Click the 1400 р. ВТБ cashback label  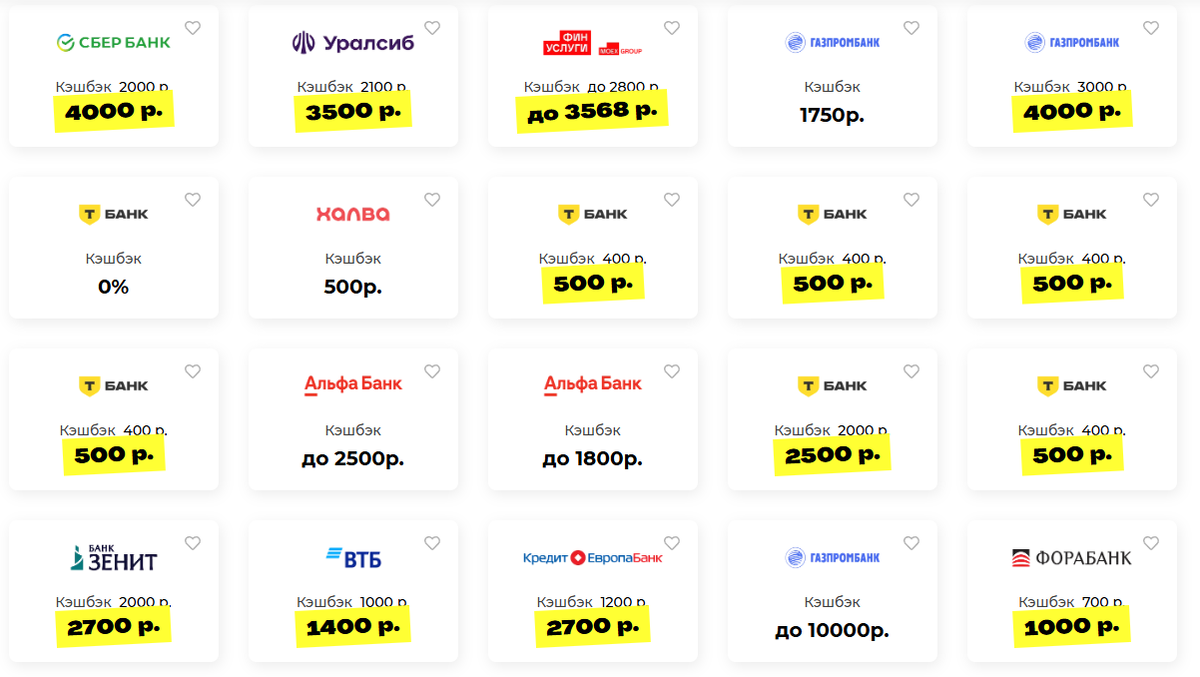coord(353,627)
